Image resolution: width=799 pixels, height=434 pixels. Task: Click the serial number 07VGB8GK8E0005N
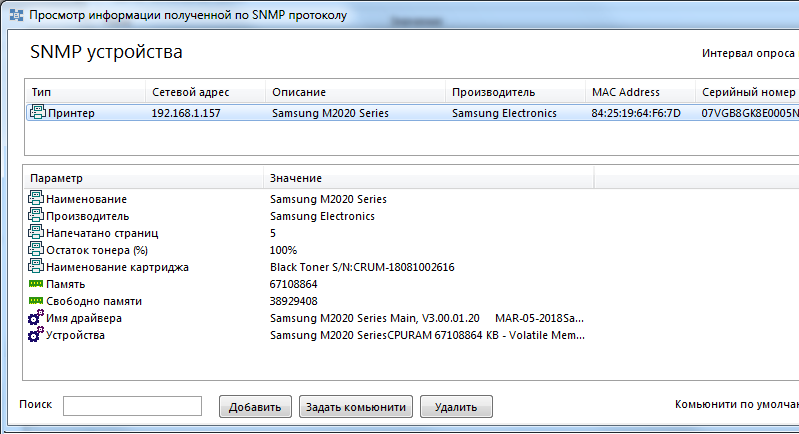750,113
